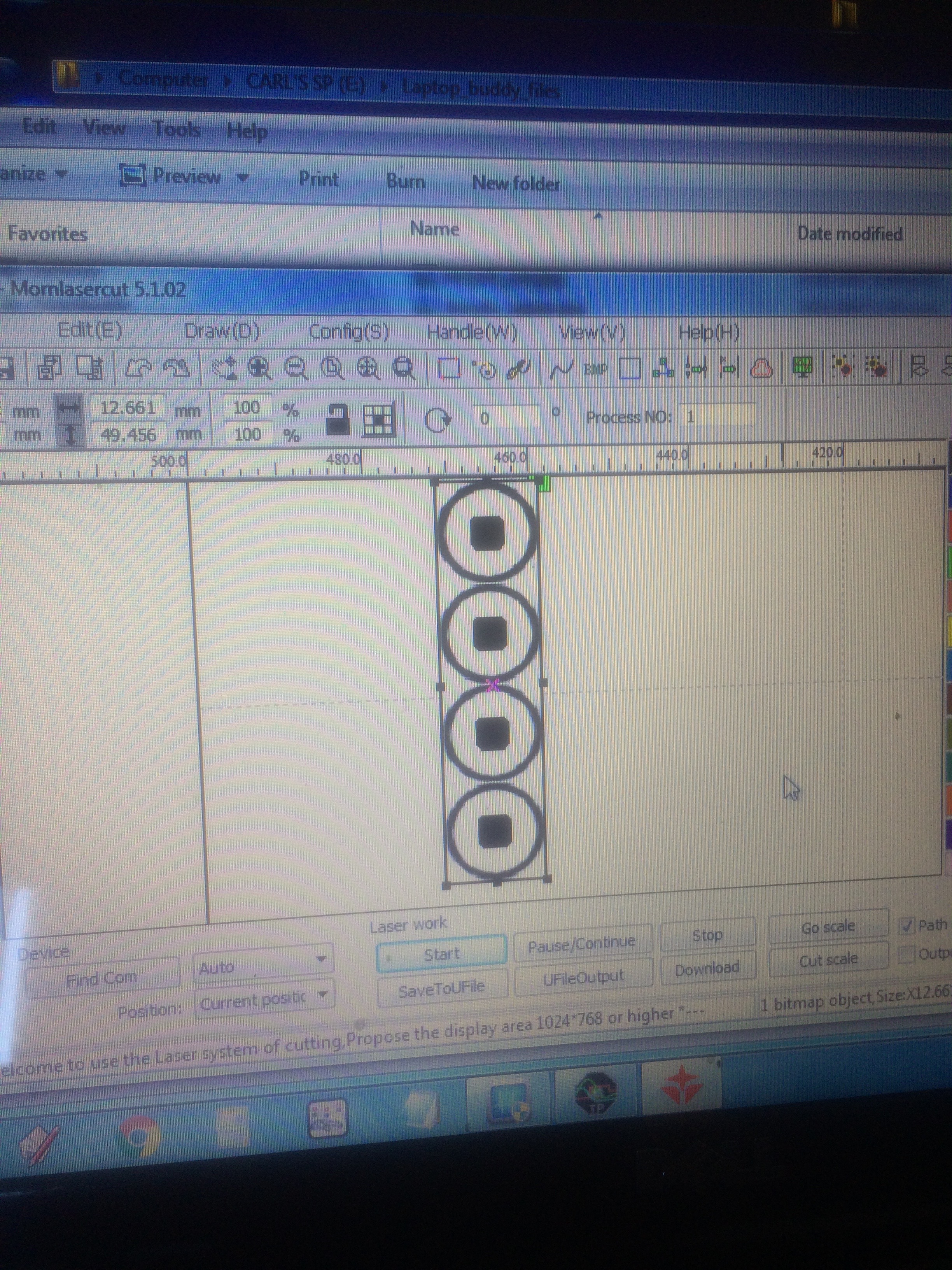Click the edit nodes tool icon

click(x=224, y=368)
